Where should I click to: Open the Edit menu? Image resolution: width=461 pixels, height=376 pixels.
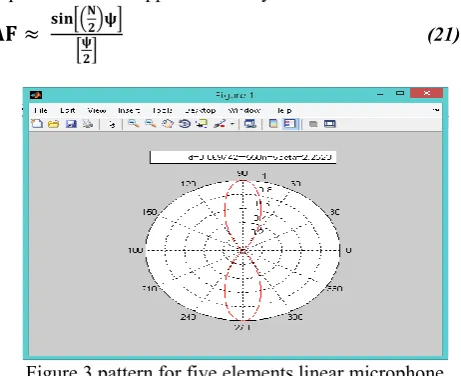pyautogui.click(x=68, y=110)
